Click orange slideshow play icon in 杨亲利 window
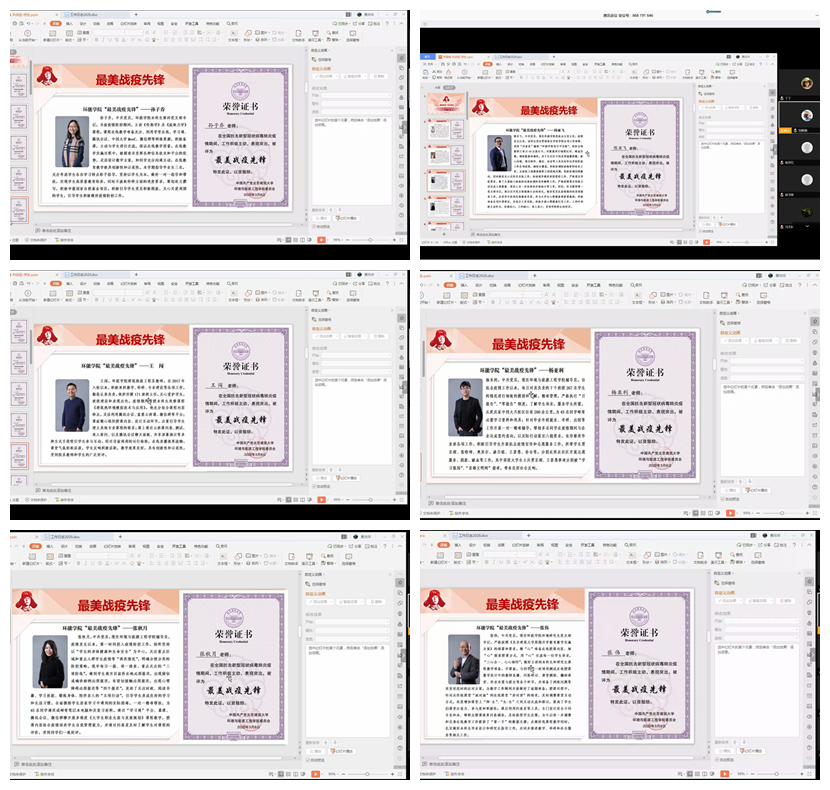Image resolution: width=830 pixels, height=790 pixels. tap(730, 513)
